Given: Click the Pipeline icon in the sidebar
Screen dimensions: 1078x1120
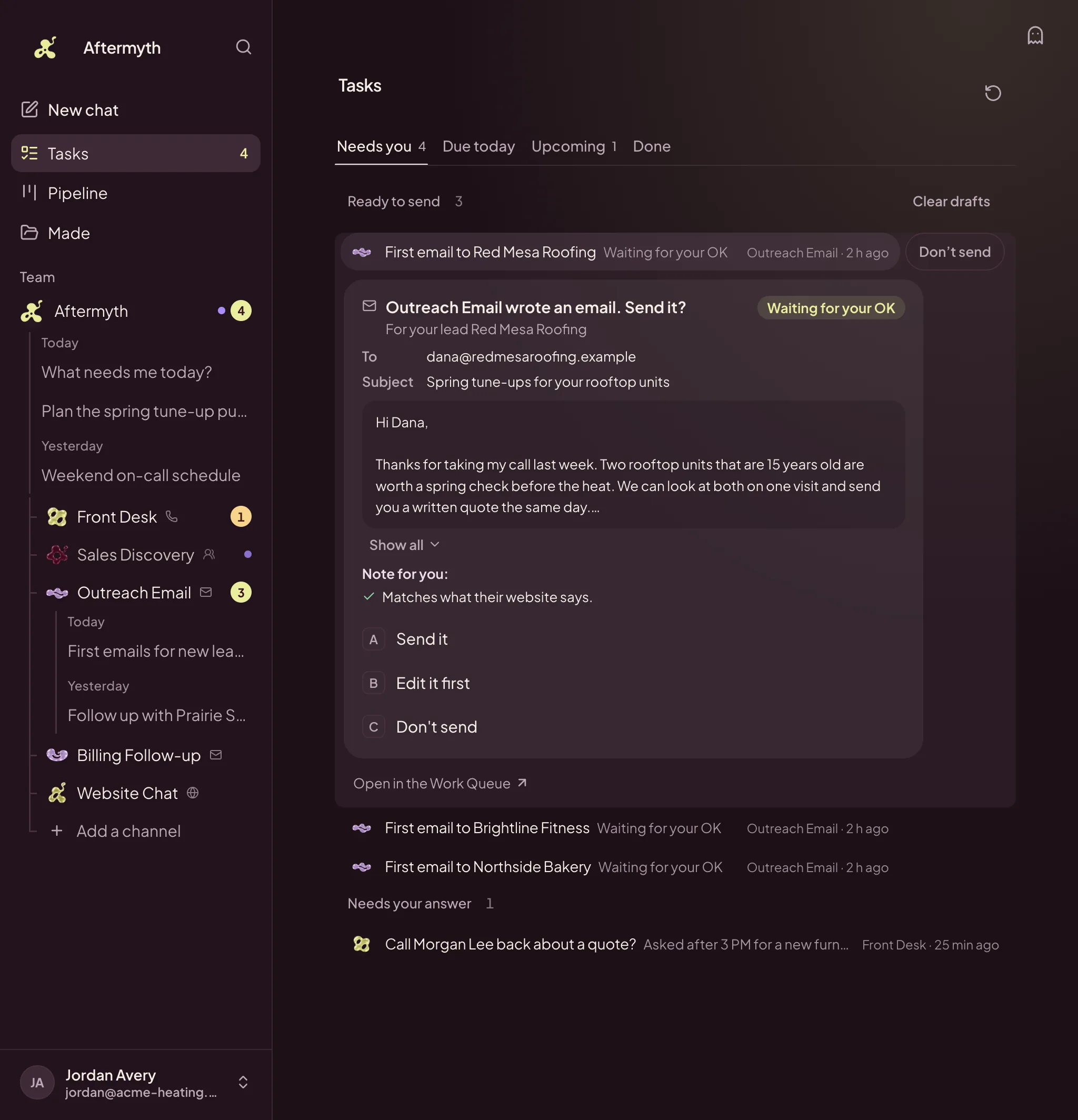Looking at the screenshot, I should [x=29, y=193].
